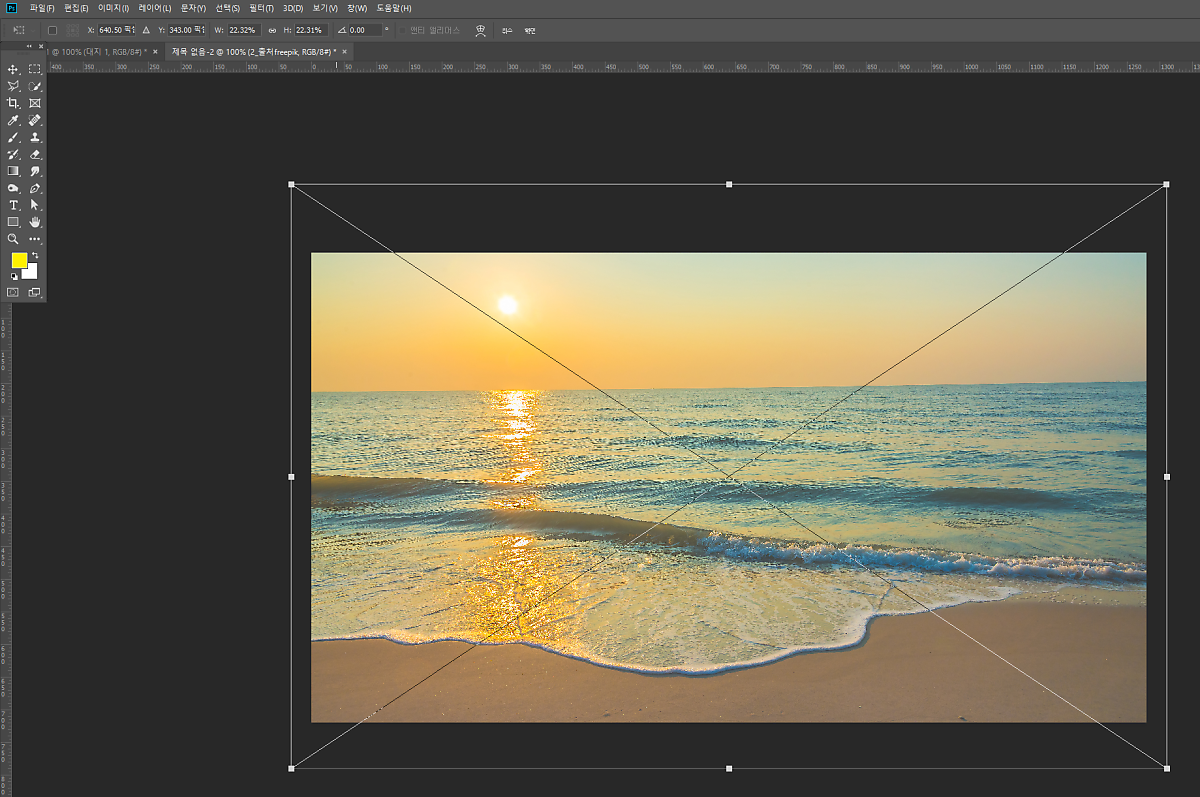The height and width of the screenshot is (797, 1200).
Task: Pick the Eyedropper tool
Action: tap(13, 120)
